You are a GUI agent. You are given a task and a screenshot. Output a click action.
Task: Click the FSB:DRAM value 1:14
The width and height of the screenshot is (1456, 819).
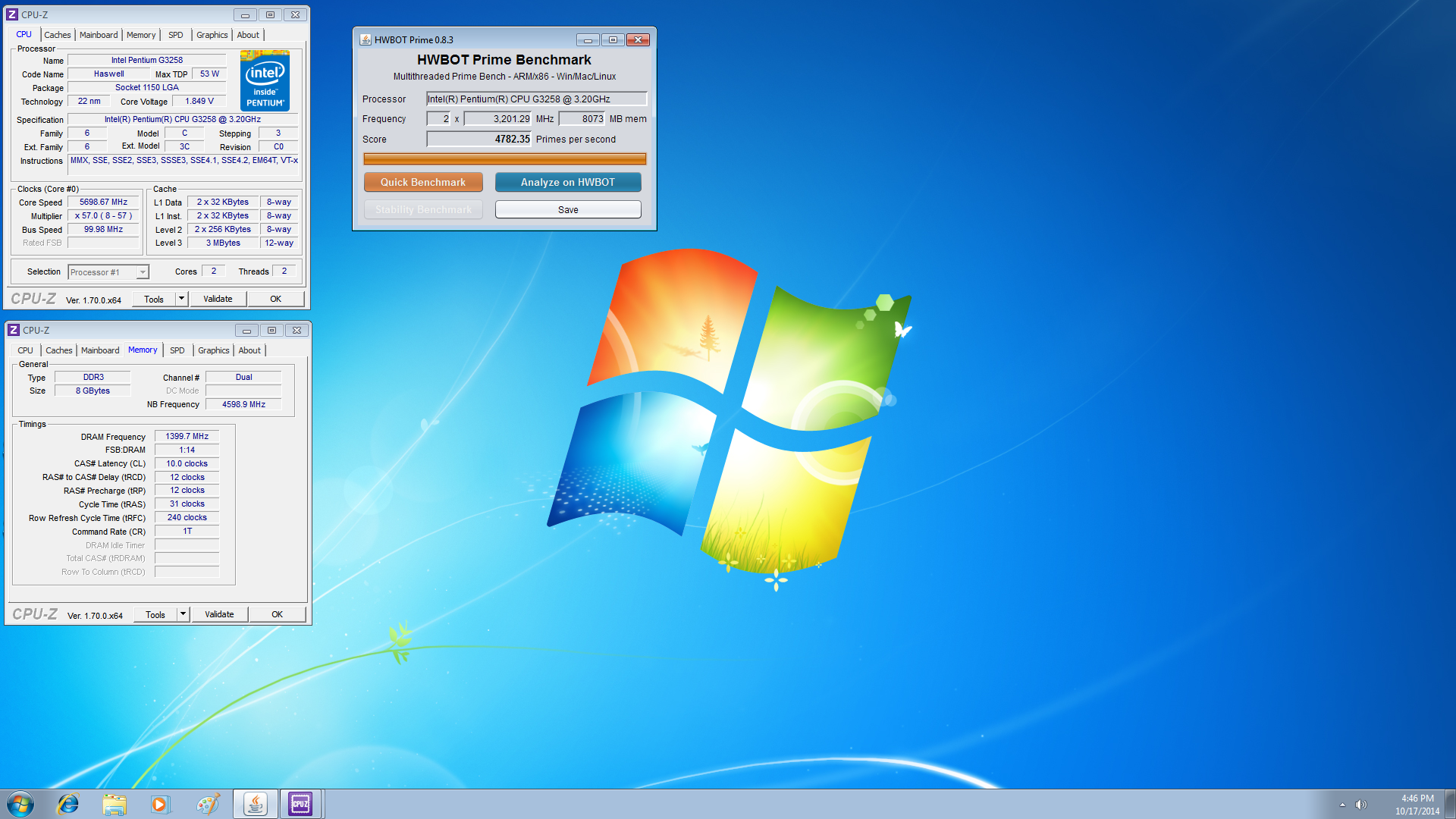[x=187, y=450]
